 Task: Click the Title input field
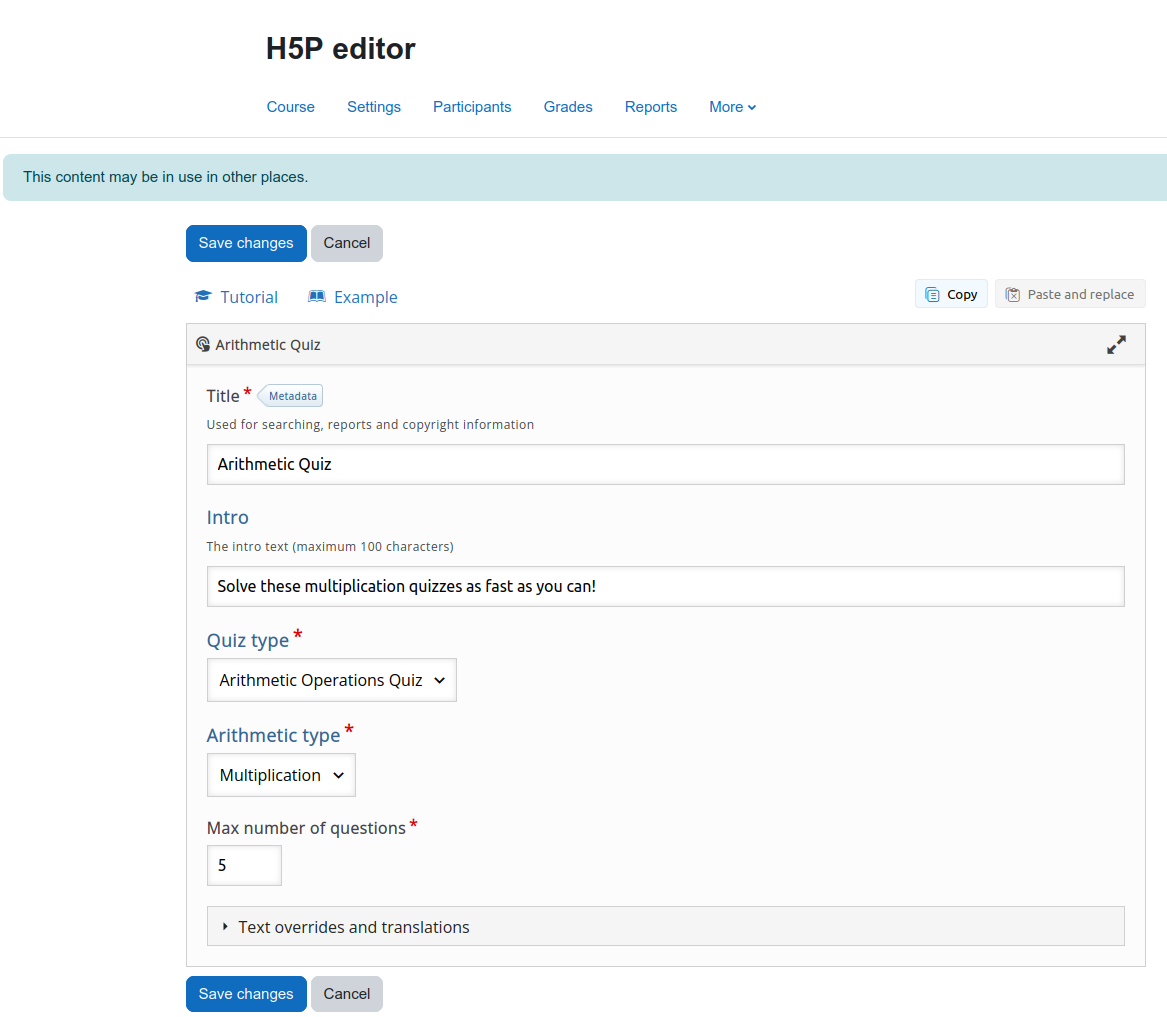tap(665, 465)
